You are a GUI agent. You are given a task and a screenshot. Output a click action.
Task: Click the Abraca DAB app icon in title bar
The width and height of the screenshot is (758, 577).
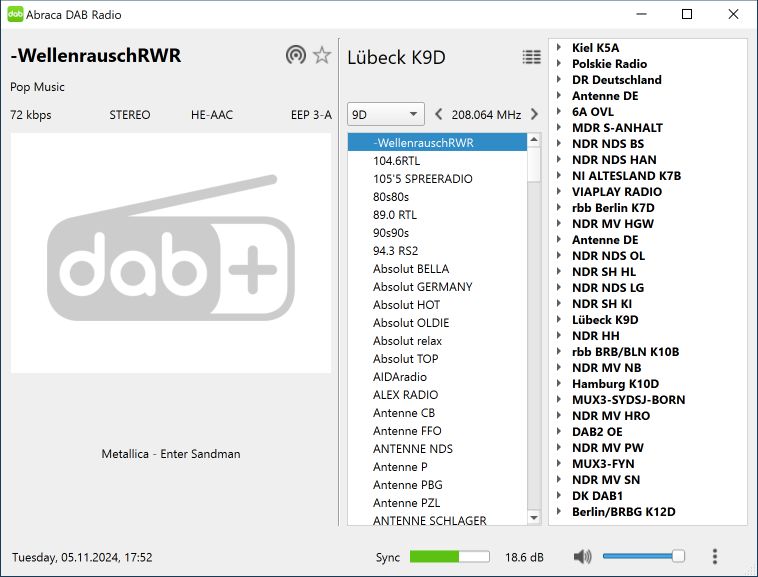[15, 14]
